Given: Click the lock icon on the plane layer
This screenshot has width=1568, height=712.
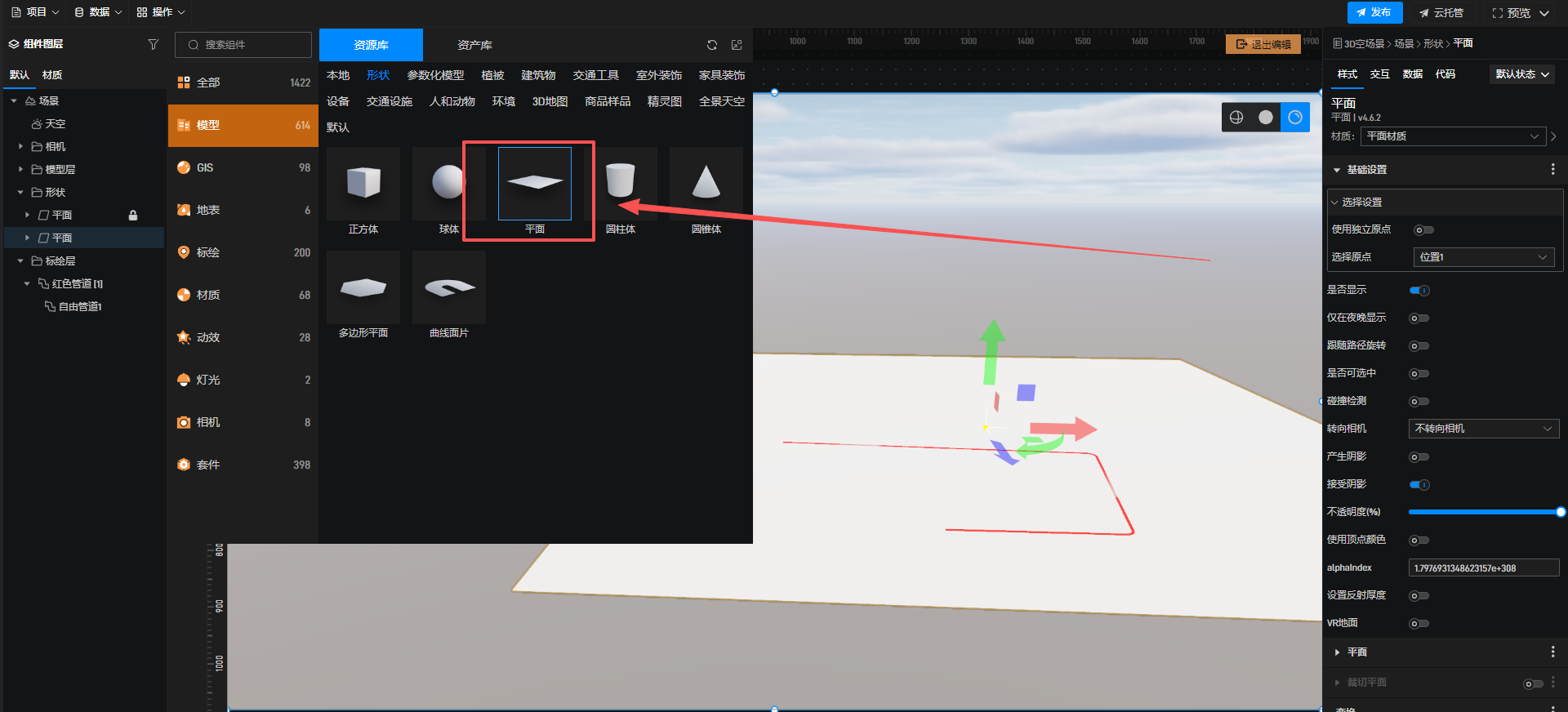Looking at the screenshot, I should [133, 216].
